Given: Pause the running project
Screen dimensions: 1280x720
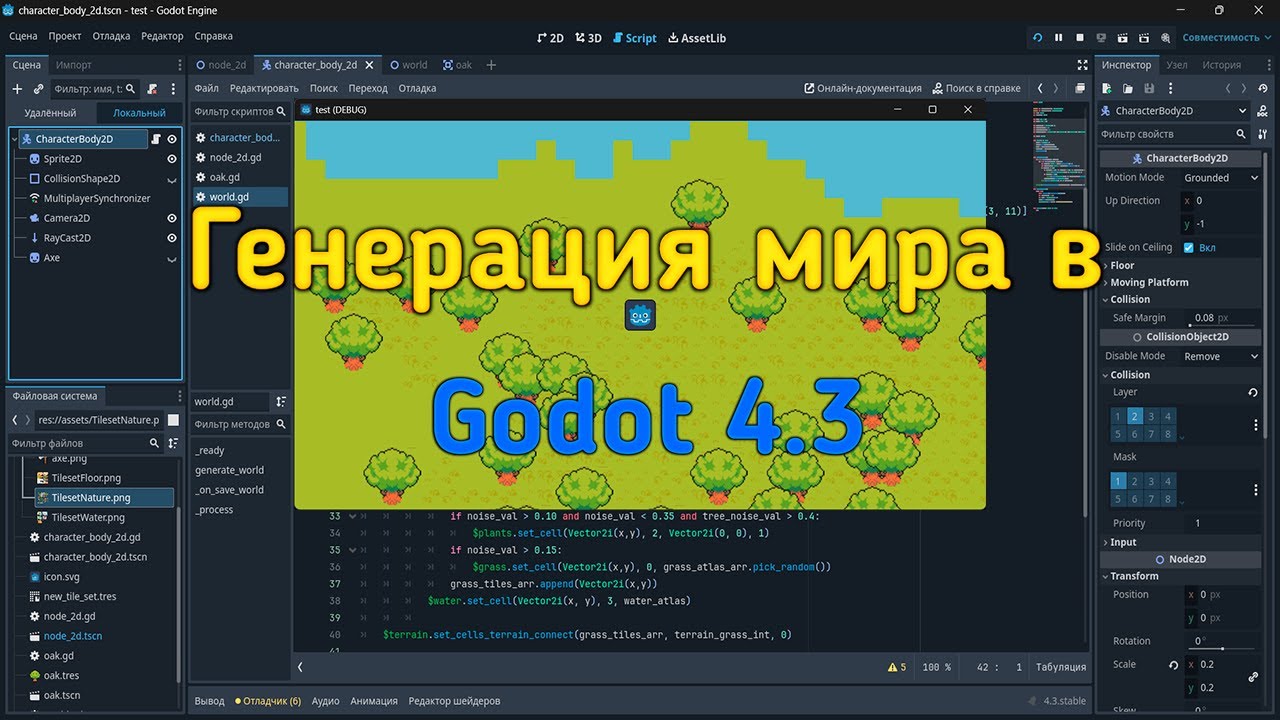Looking at the screenshot, I should [x=1059, y=37].
